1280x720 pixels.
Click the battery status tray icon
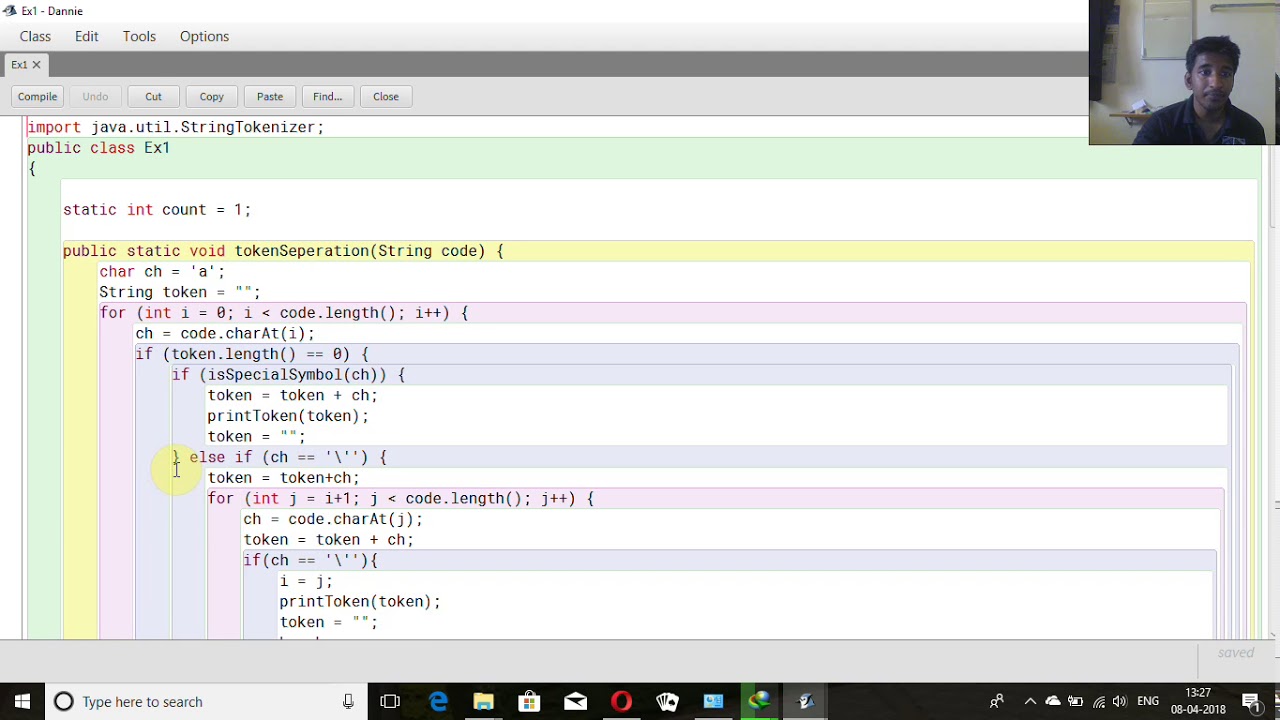tap(1076, 701)
